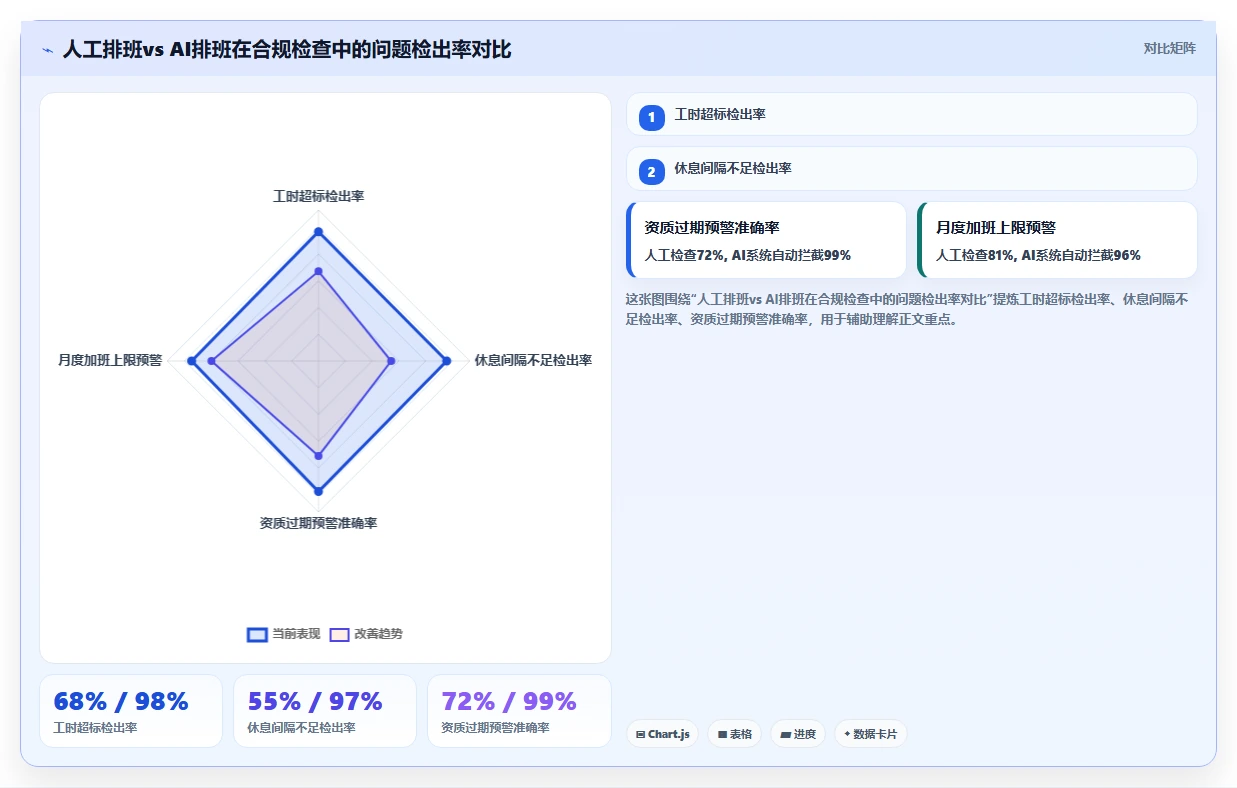Click the 68% / 98% stat card

pos(131,711)
